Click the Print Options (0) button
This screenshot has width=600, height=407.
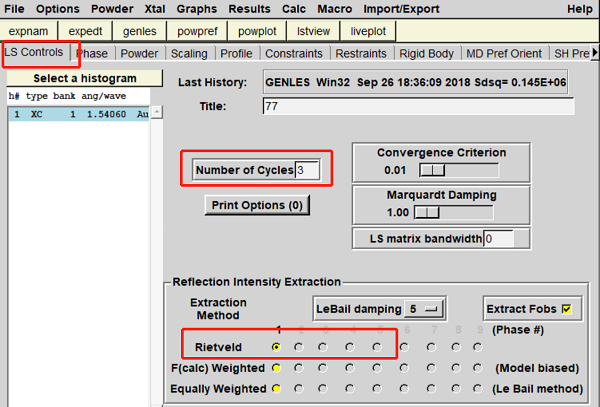coord(257,205)
